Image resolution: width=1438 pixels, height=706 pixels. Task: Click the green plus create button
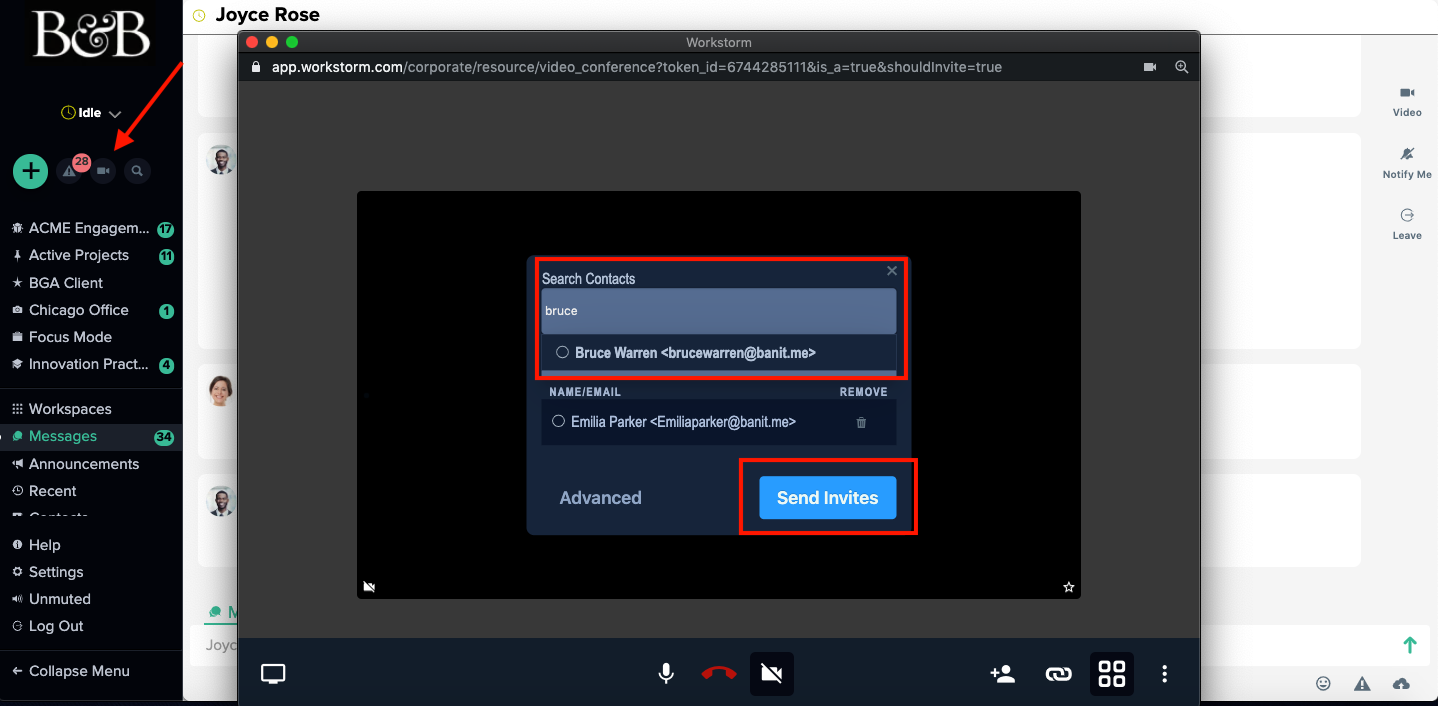(x=31, y=171)
